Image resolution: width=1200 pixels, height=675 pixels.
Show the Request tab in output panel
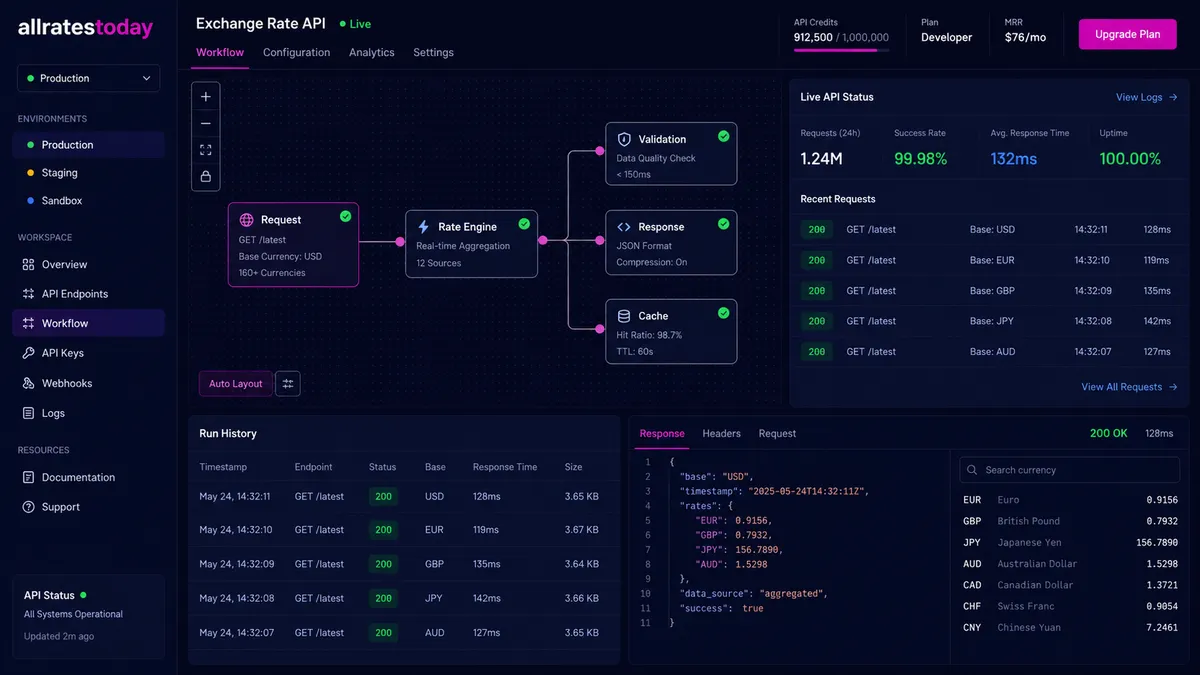coord(777,434)
